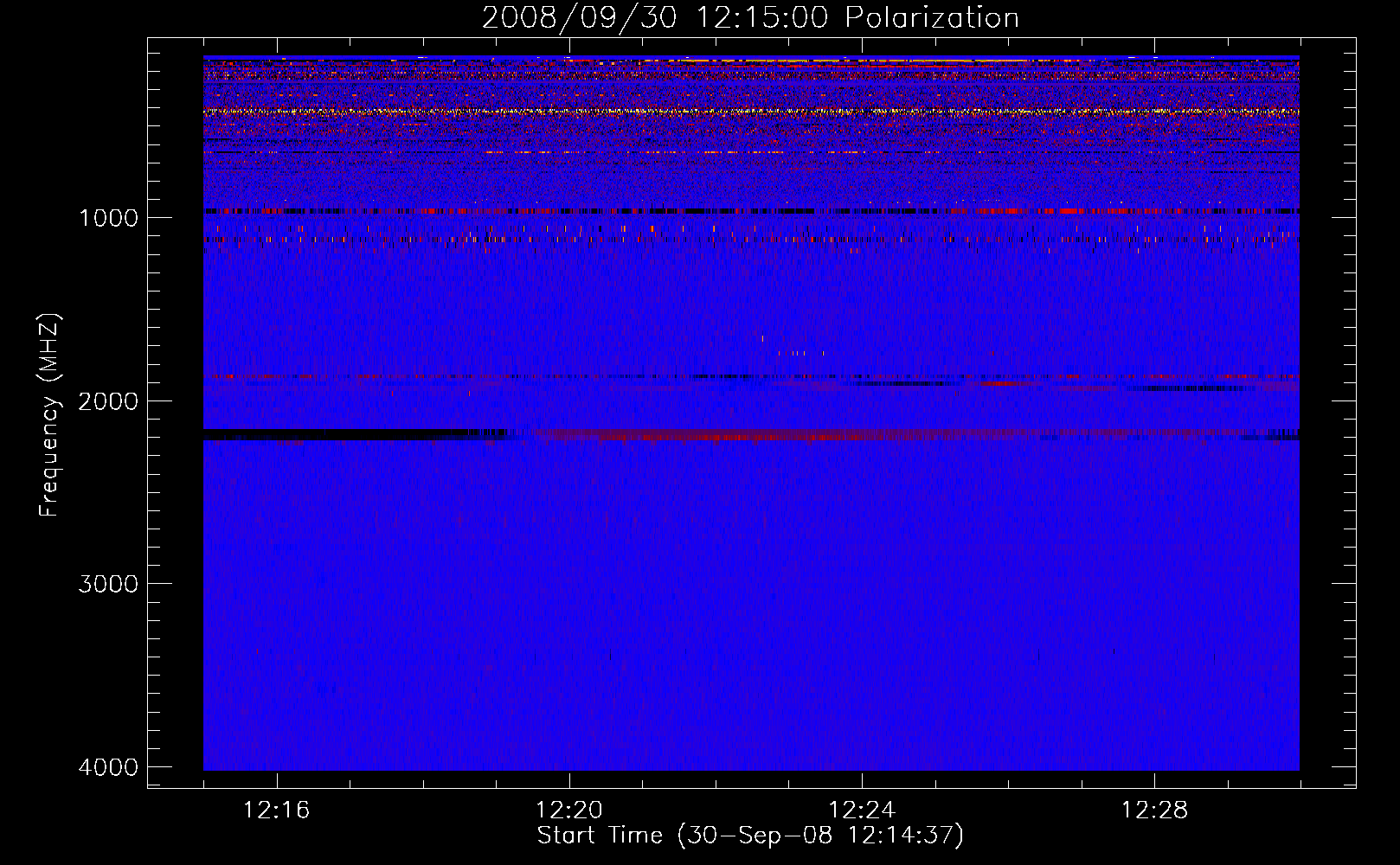Click the "Frequency (MHZ)" axis title
Viewport: 1400px width, 865px height.
tap(49, 415)
